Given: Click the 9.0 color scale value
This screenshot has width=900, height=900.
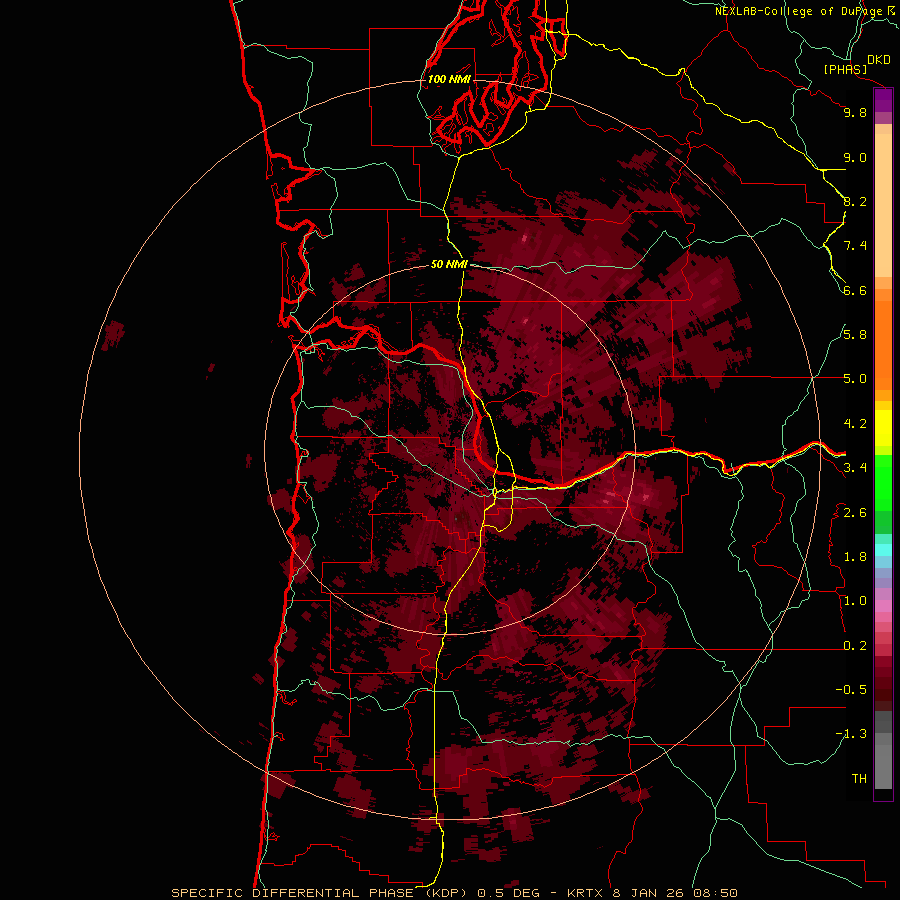Looking at the screenshot, I should 855,157.
